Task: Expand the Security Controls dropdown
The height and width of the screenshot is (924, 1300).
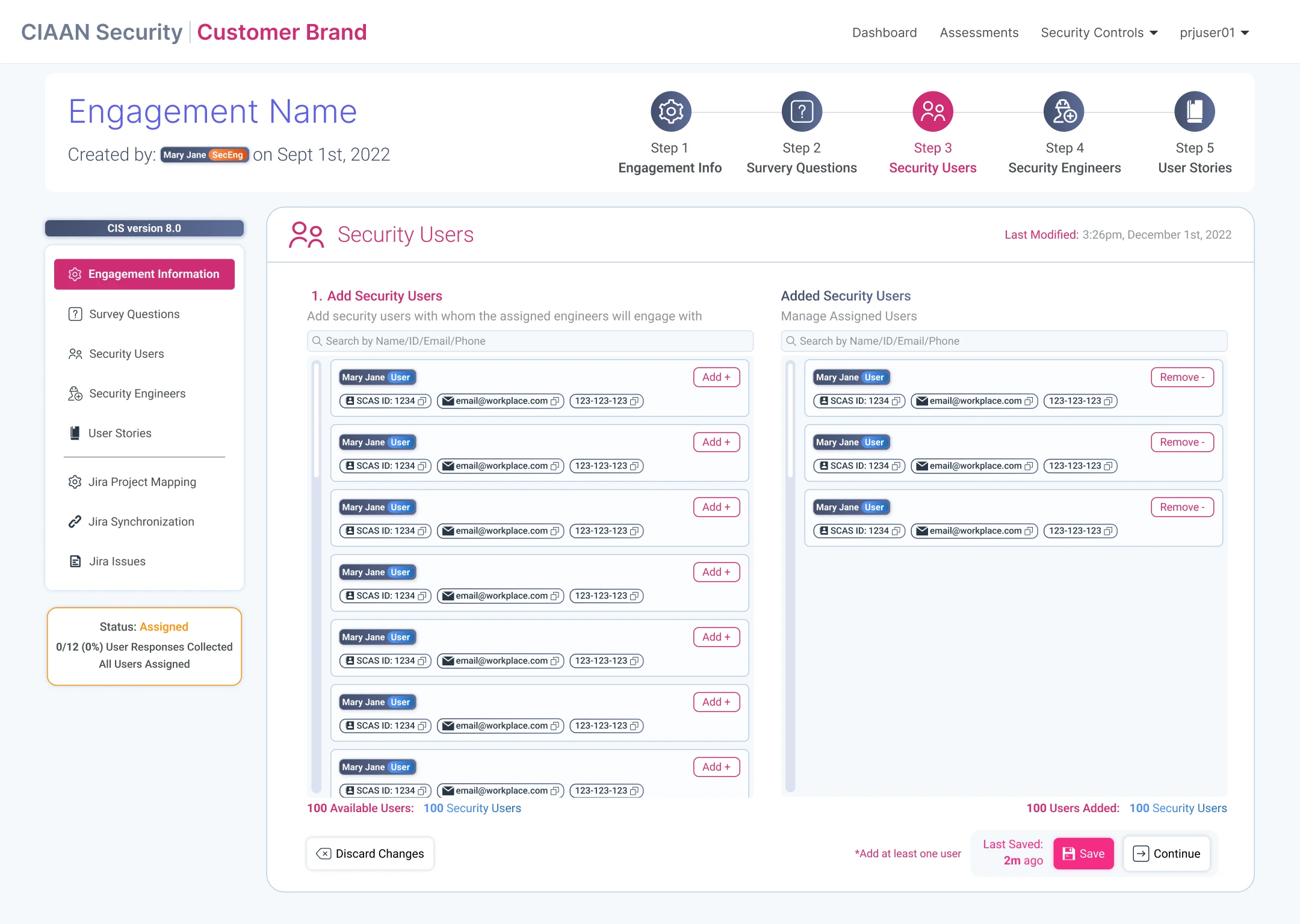Action: (x=1099, y=32)
